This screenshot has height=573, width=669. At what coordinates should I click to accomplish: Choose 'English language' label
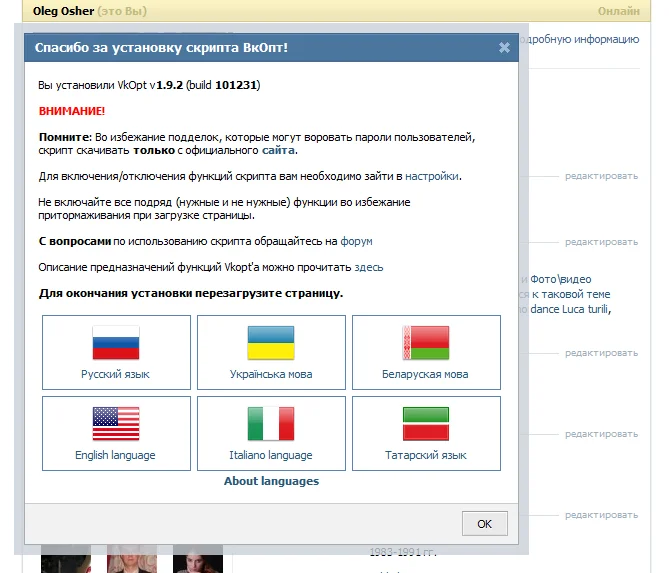[115, 455]
